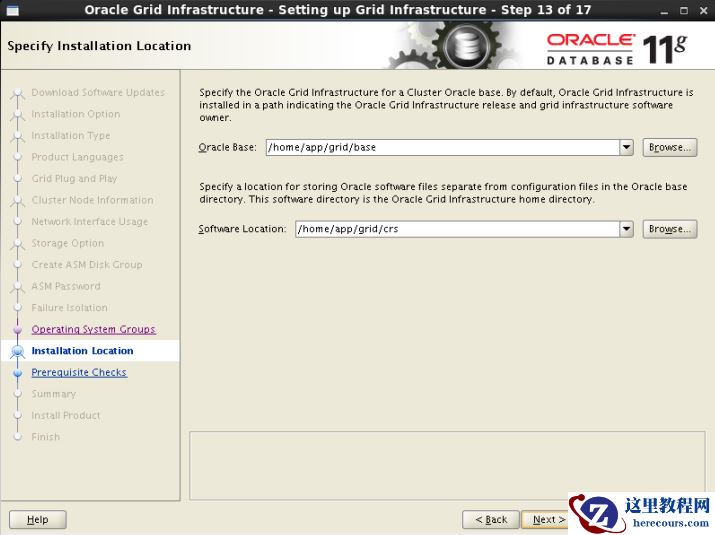715x535 pixels.
Task: Click the Prerequisite Checks step marker
Action: click(x=18, y=373)
